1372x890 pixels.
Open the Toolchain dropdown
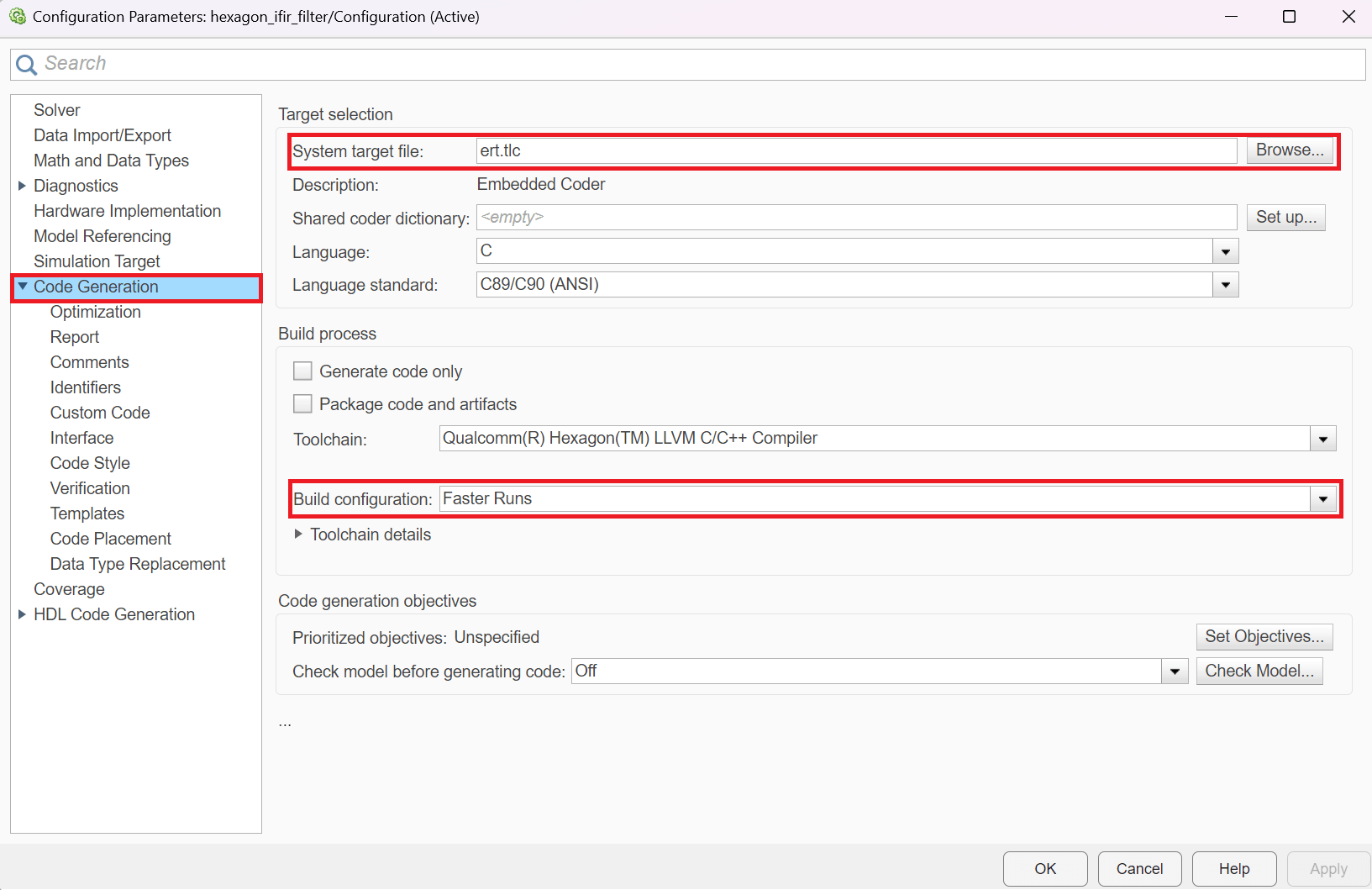[1322, 438]
